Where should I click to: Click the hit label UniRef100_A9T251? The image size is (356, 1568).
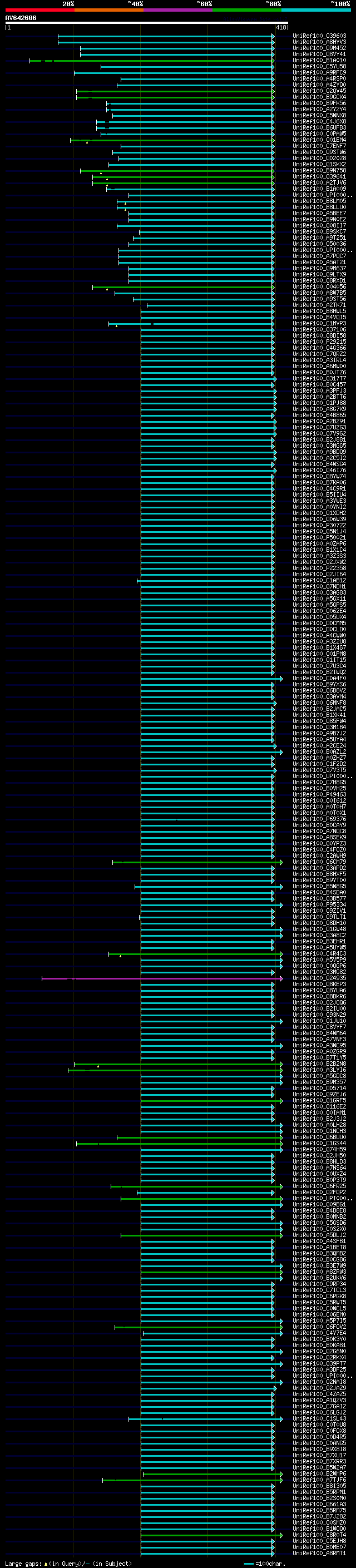(319, 238)
